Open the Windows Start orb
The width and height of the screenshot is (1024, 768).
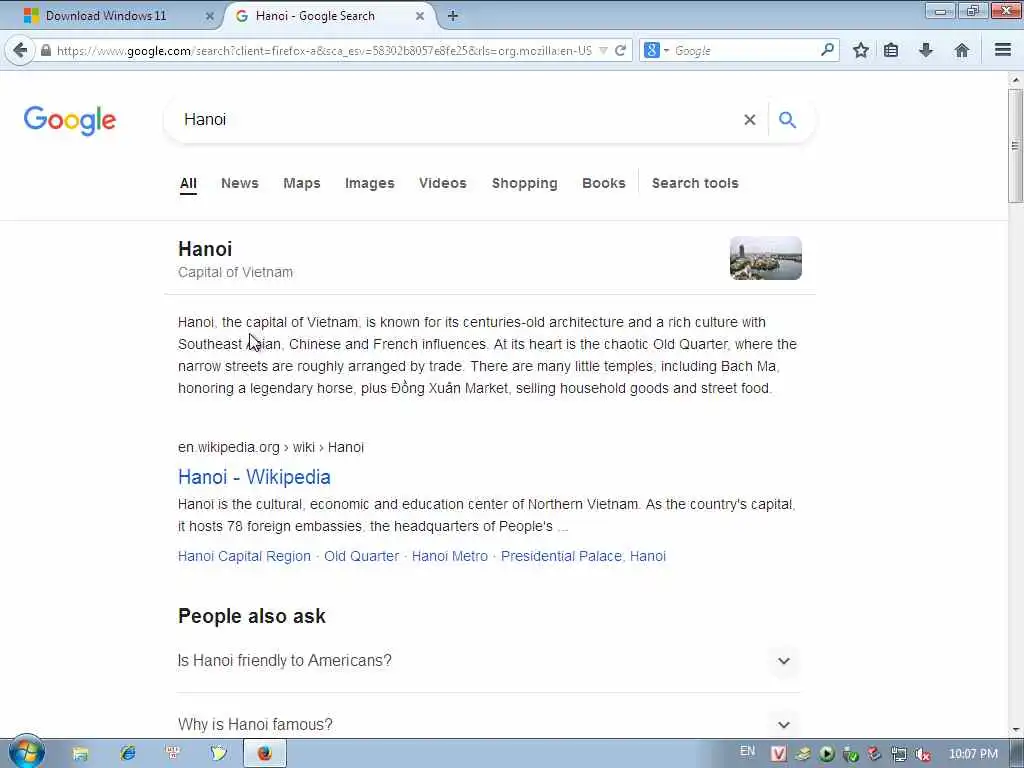pos(26,752)
